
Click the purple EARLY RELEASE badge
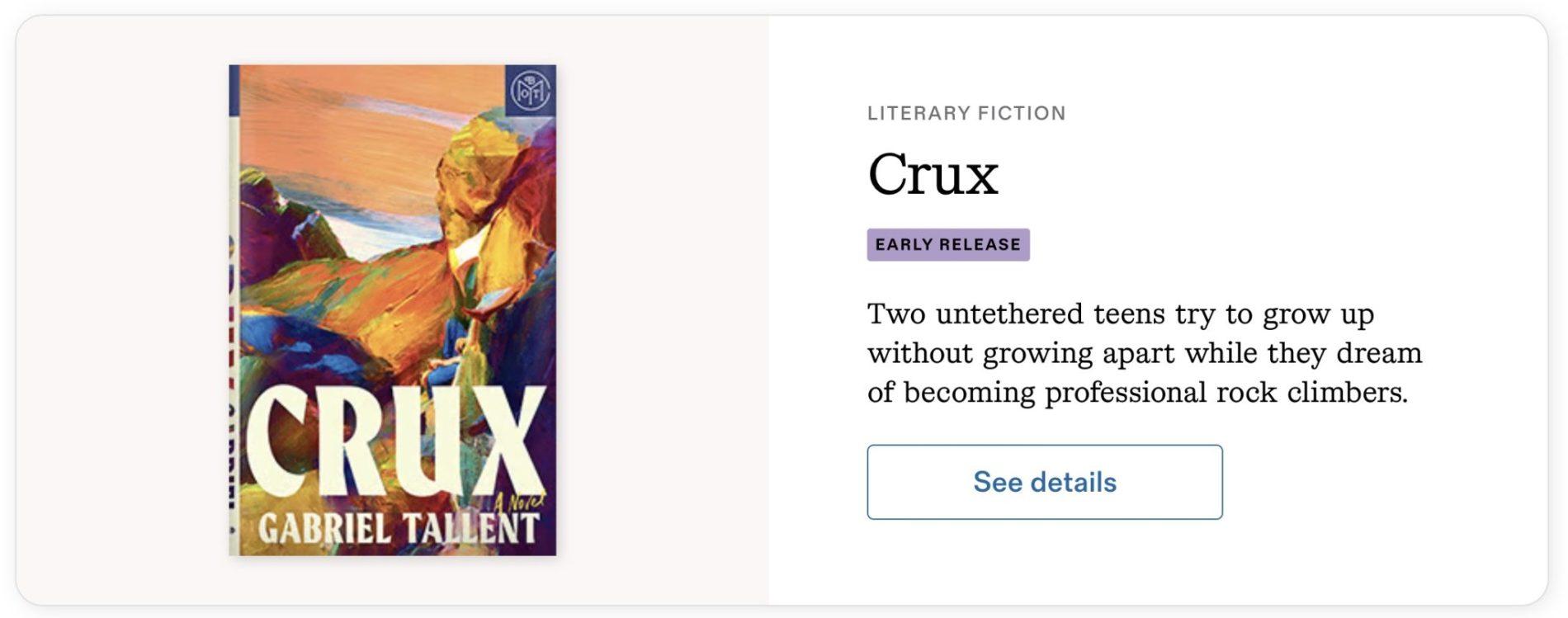(x=947, y=244)
